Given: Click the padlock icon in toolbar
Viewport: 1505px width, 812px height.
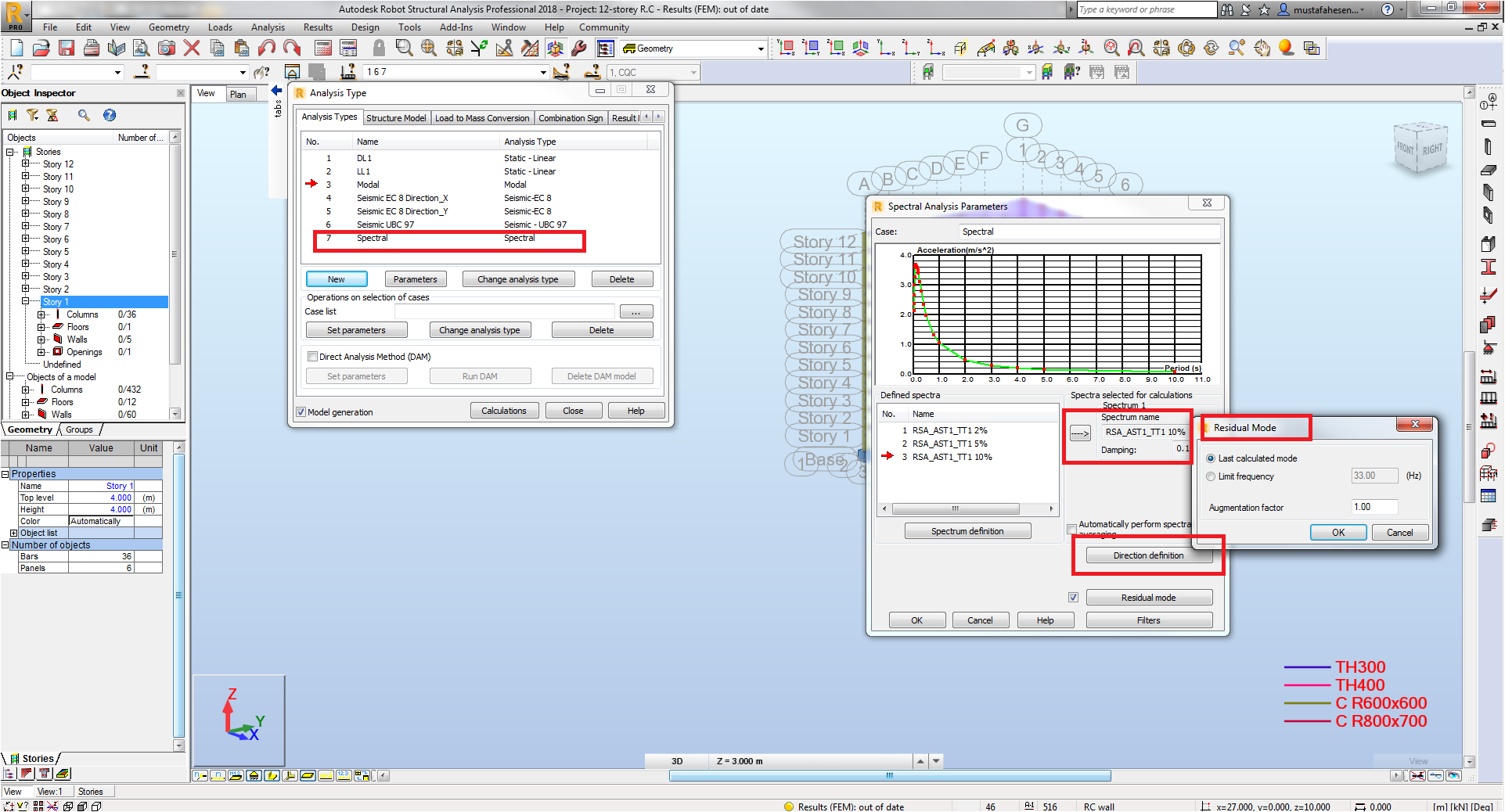Looking at the screenshot, I should click(x=379, y=49).
